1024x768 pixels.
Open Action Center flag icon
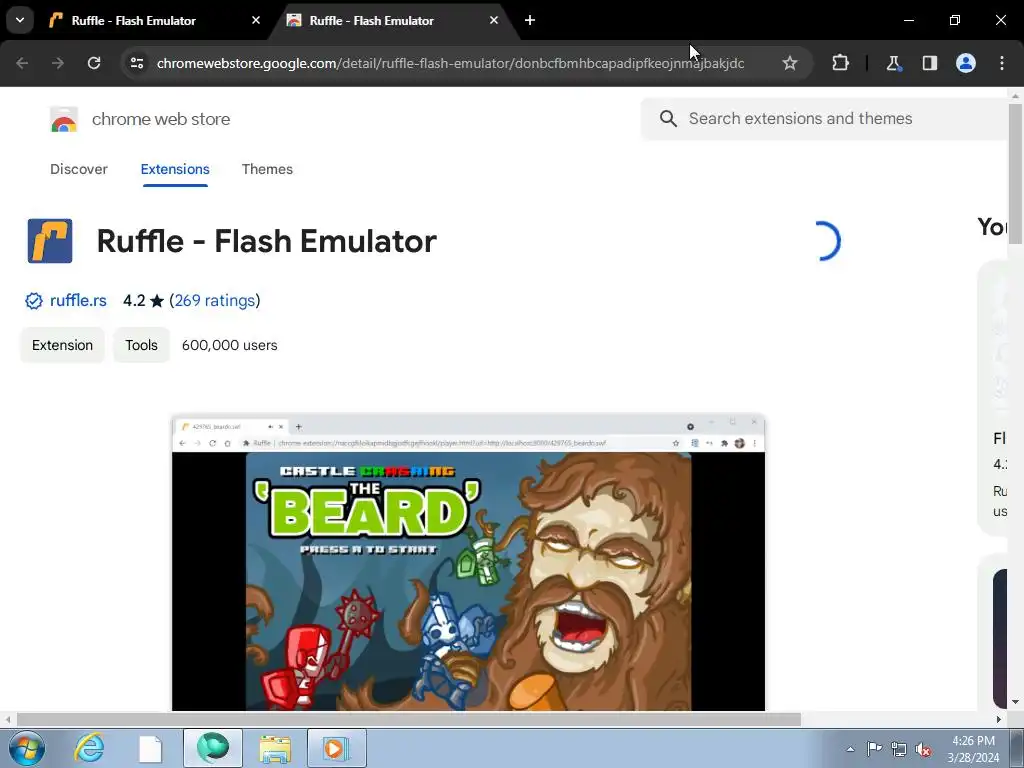(x=874, y=749)
